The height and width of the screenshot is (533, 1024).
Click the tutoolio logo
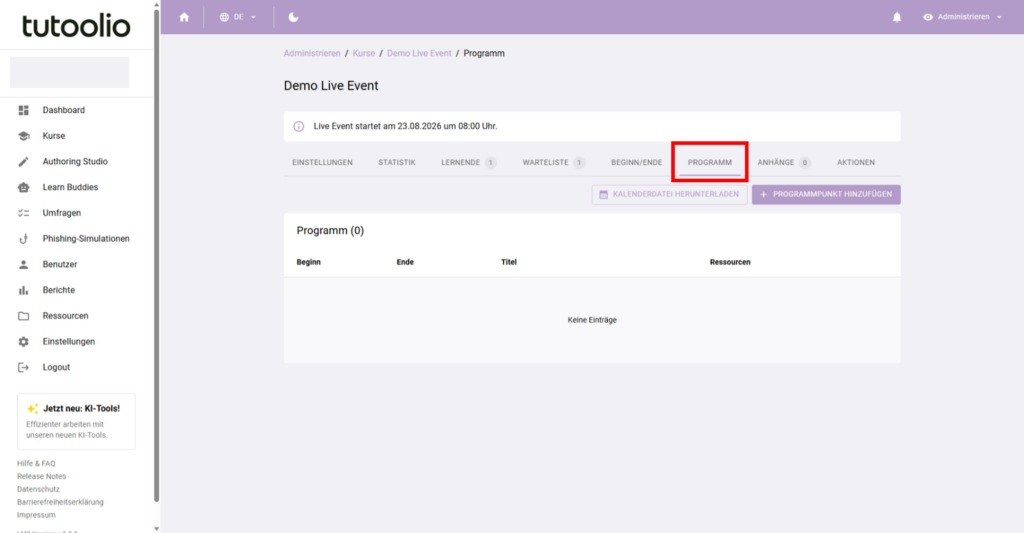click(x=76, y=25)
